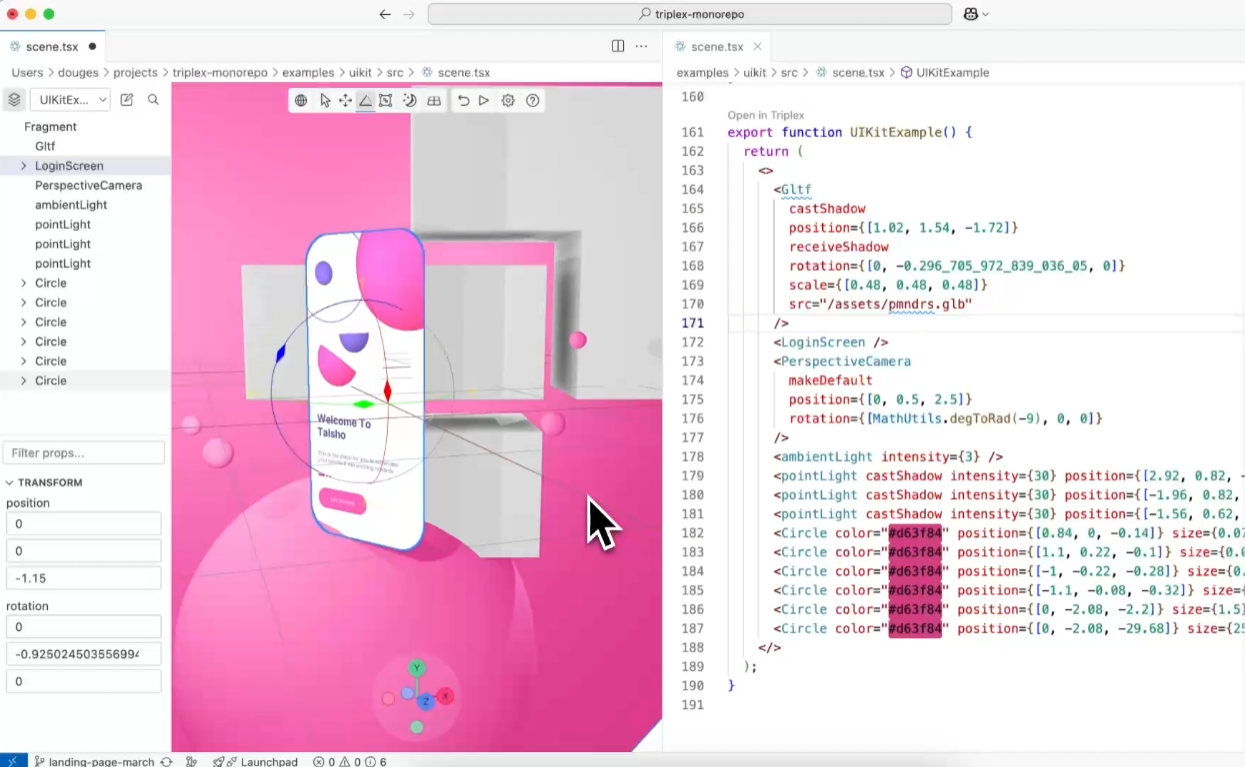
Task: Expand the third Circle tree item
Action: coord(24,322)
